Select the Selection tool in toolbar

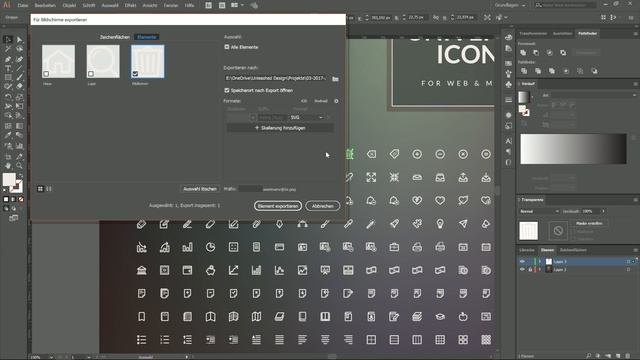pos(7,40)
